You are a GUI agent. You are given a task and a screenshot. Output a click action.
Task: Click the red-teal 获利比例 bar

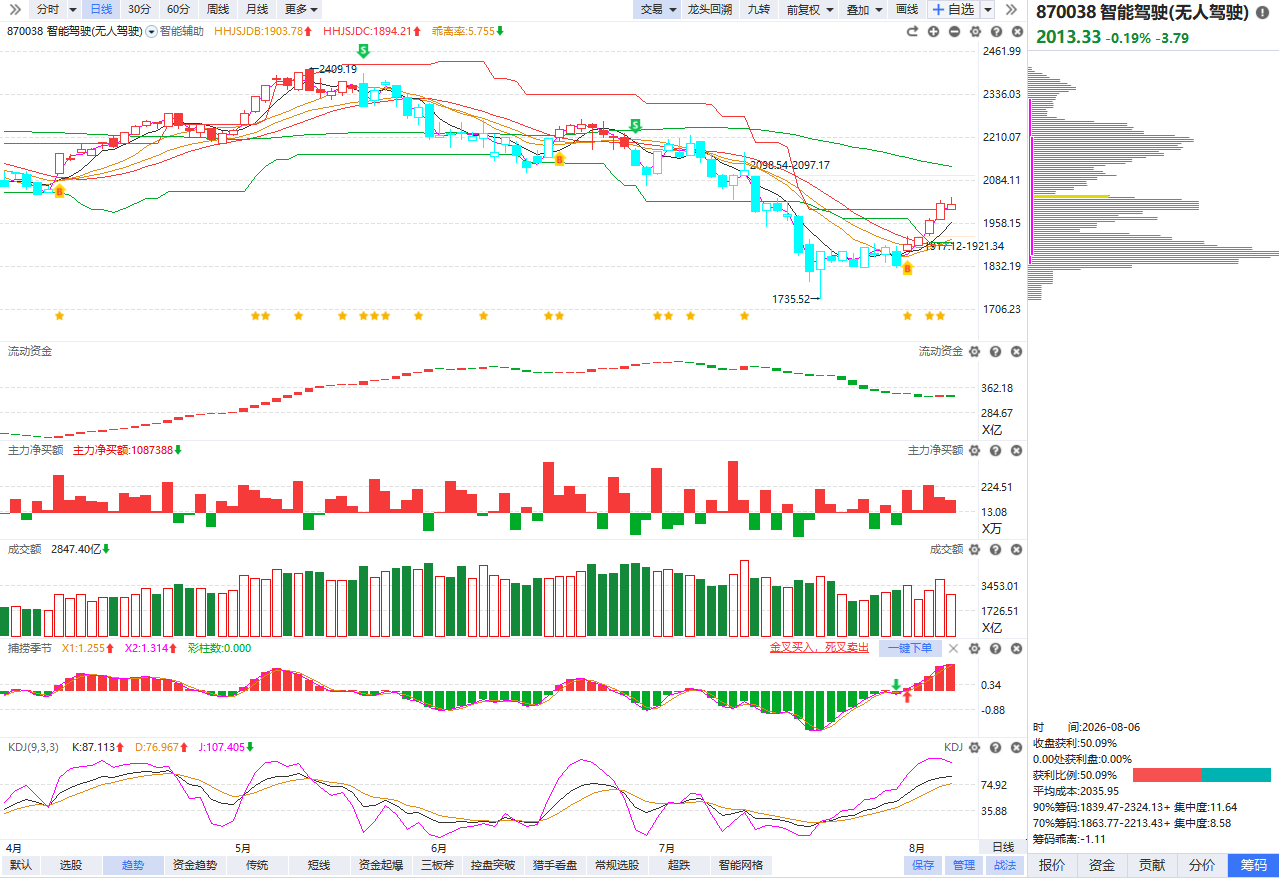1202,775
